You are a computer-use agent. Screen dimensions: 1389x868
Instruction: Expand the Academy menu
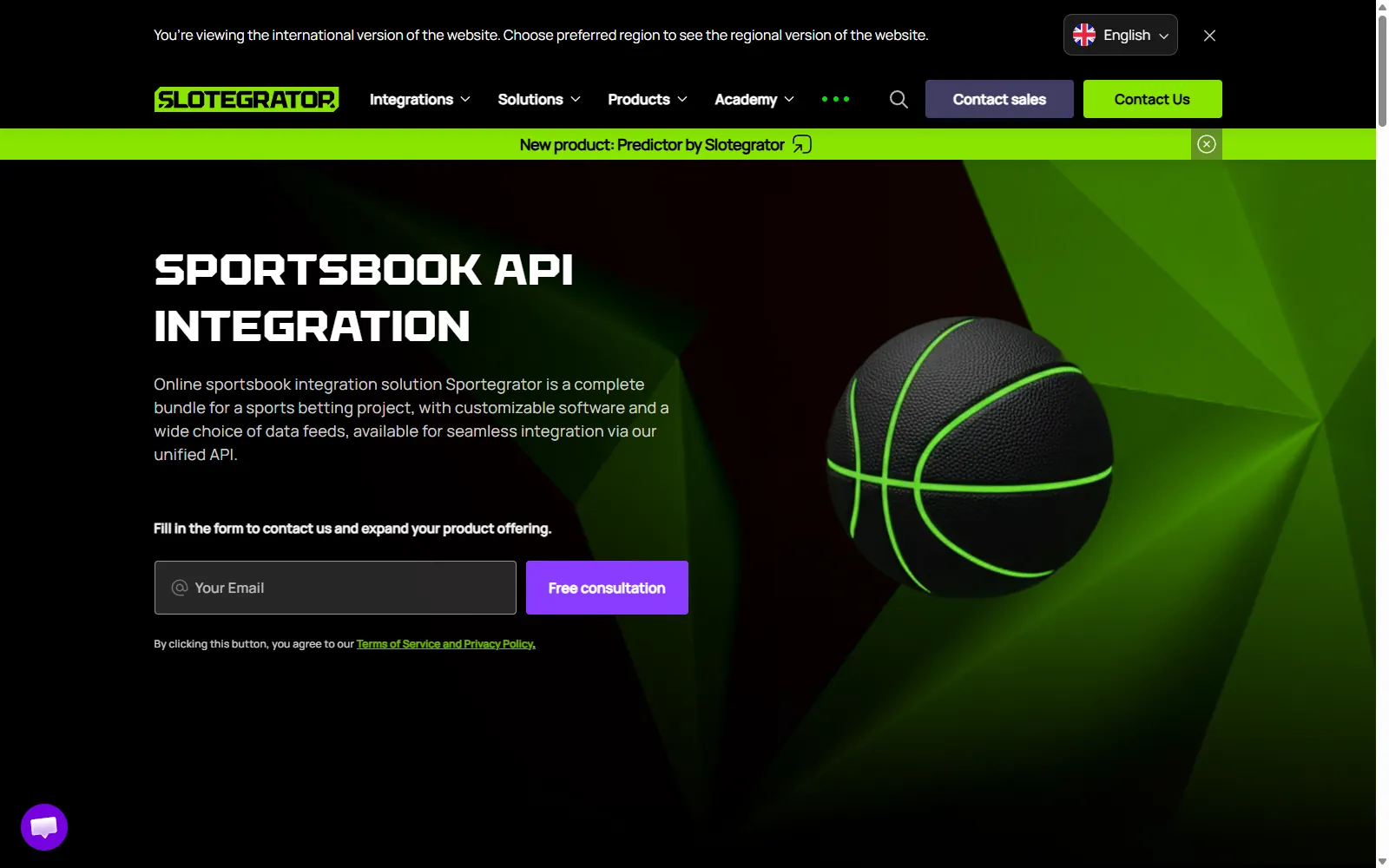pos(754,99)
